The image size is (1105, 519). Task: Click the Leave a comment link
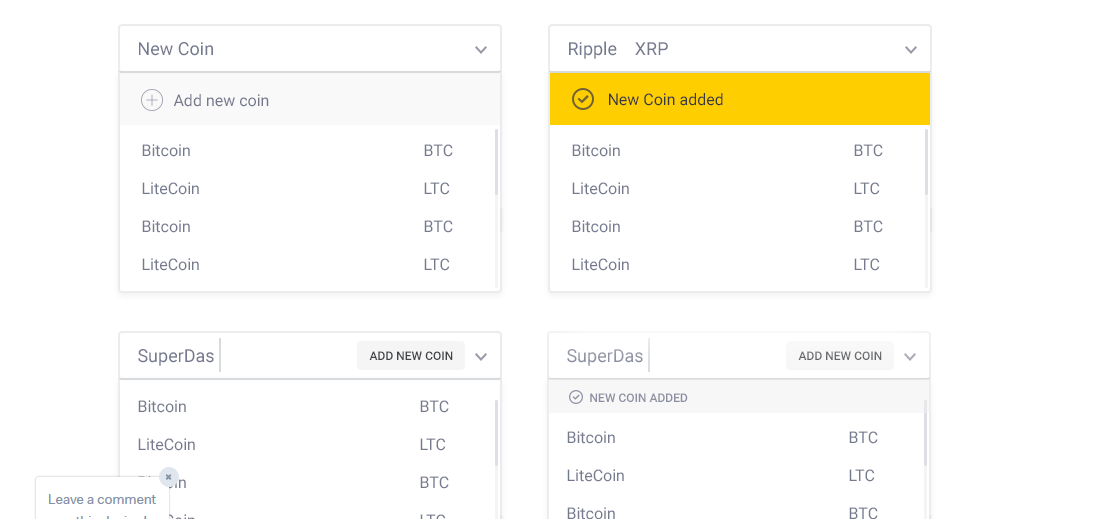[102, 499]
